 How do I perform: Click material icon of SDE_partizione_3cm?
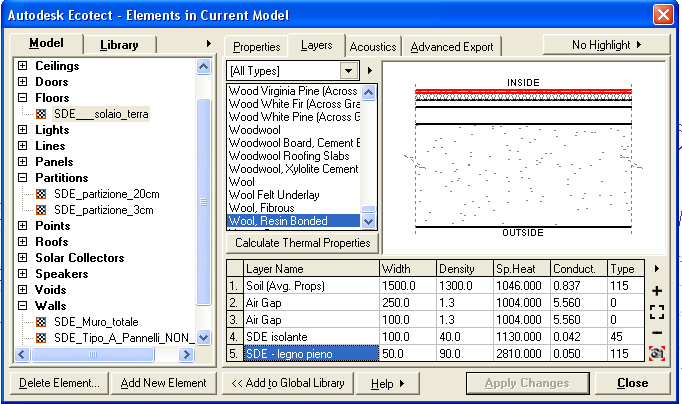point(41,210)
